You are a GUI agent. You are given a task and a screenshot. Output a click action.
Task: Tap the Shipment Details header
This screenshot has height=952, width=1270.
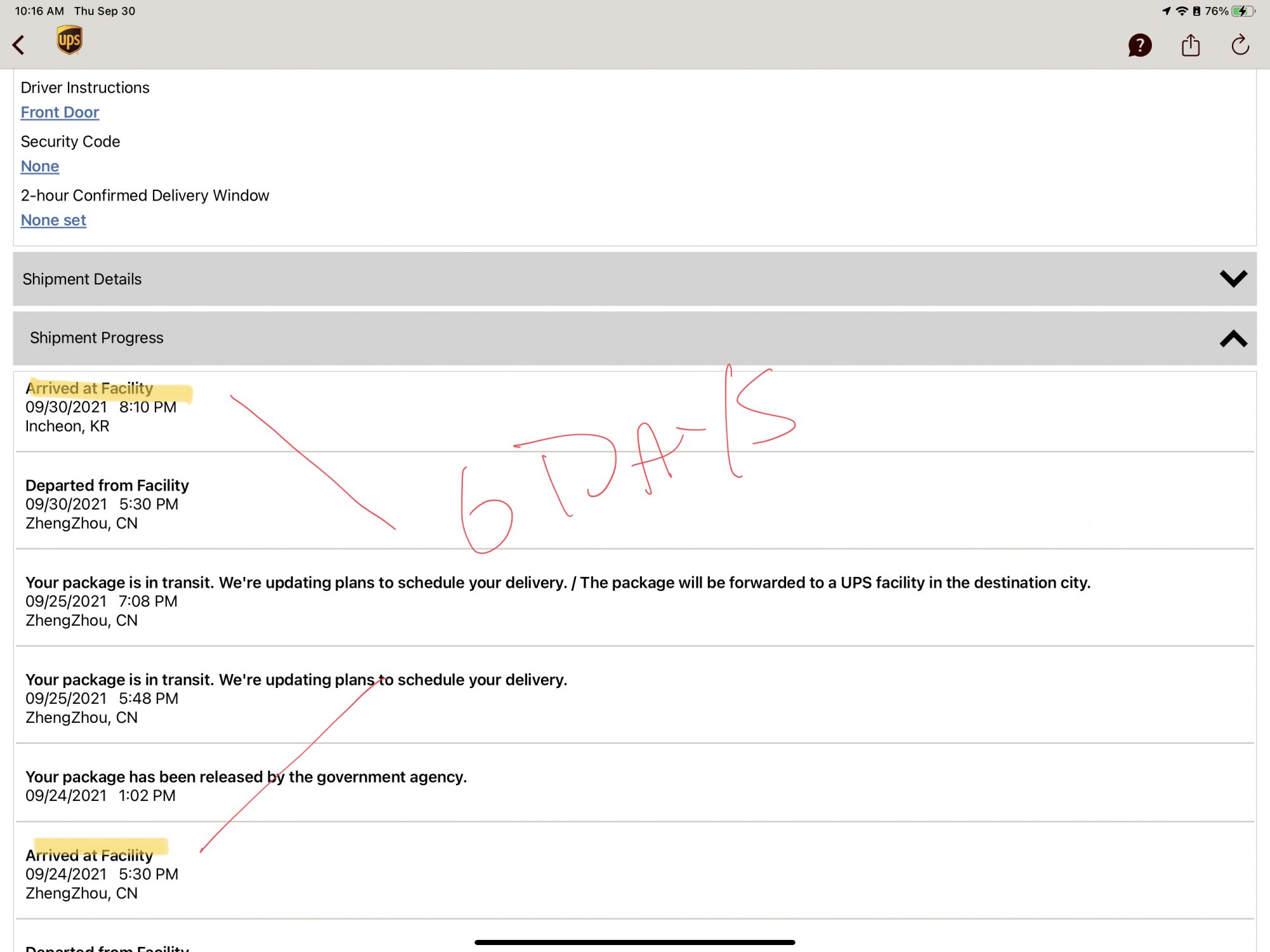83,279
